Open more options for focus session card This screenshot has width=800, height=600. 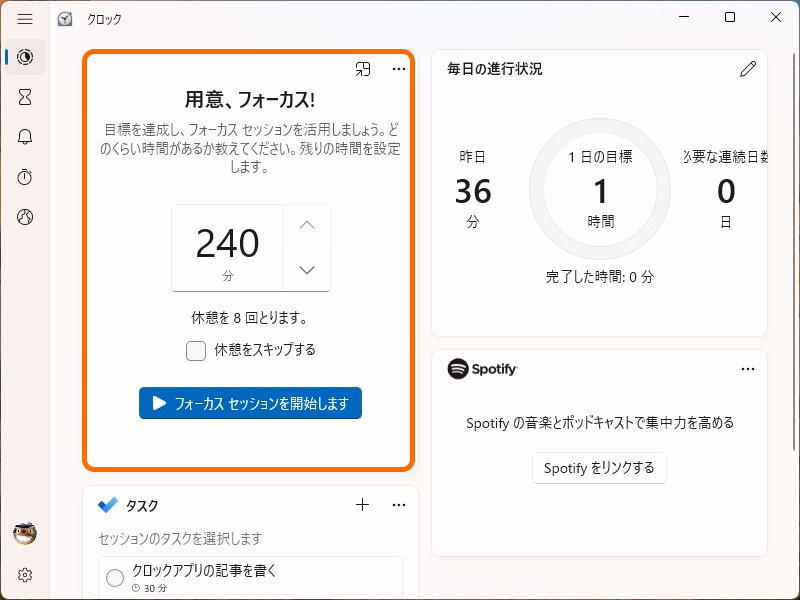tap(399, 69)
